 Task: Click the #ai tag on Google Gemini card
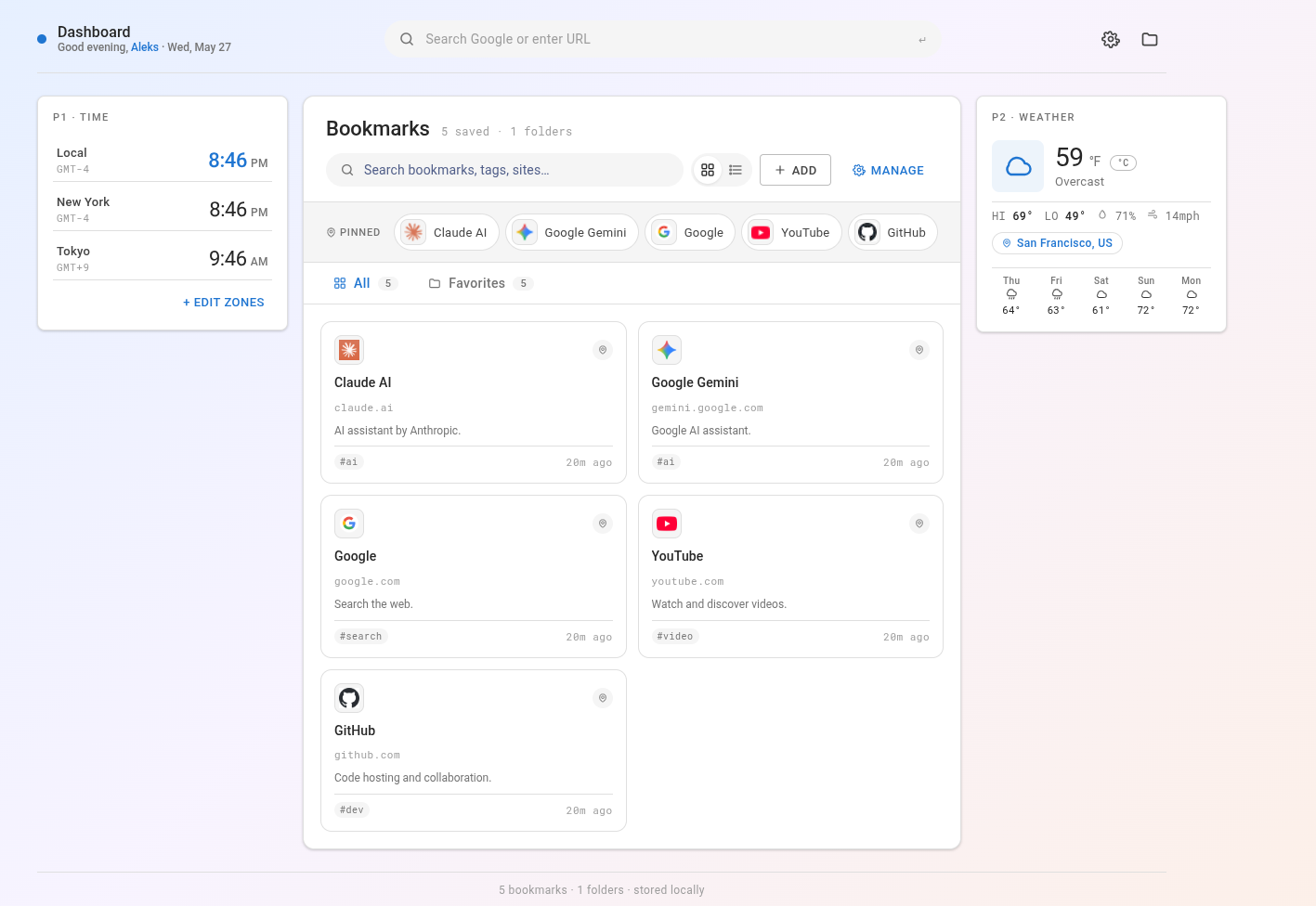(666, 461)
